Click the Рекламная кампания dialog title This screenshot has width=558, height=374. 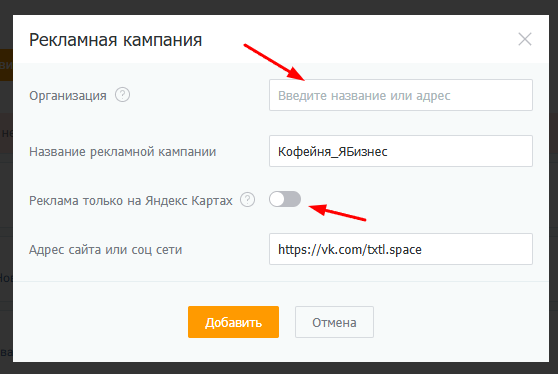115,40
